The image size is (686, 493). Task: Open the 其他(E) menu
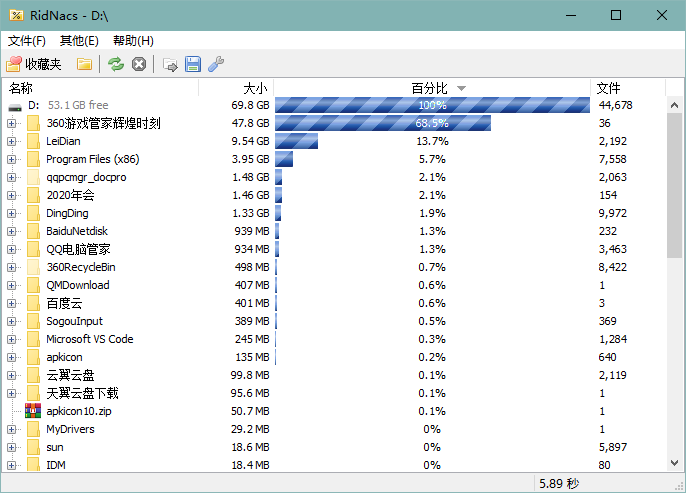[x=79, y=41]
